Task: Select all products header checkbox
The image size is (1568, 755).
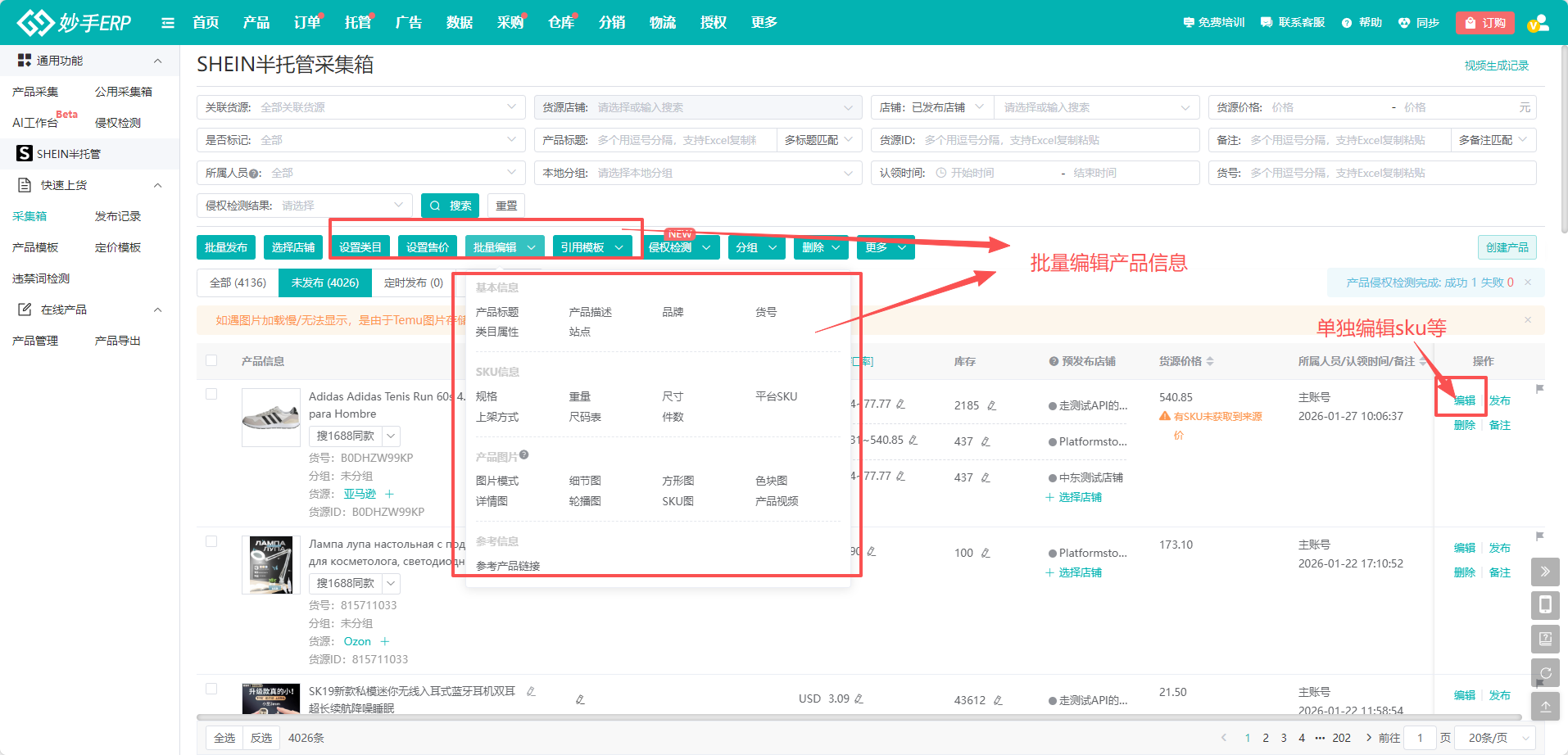Action: point(211,360)
